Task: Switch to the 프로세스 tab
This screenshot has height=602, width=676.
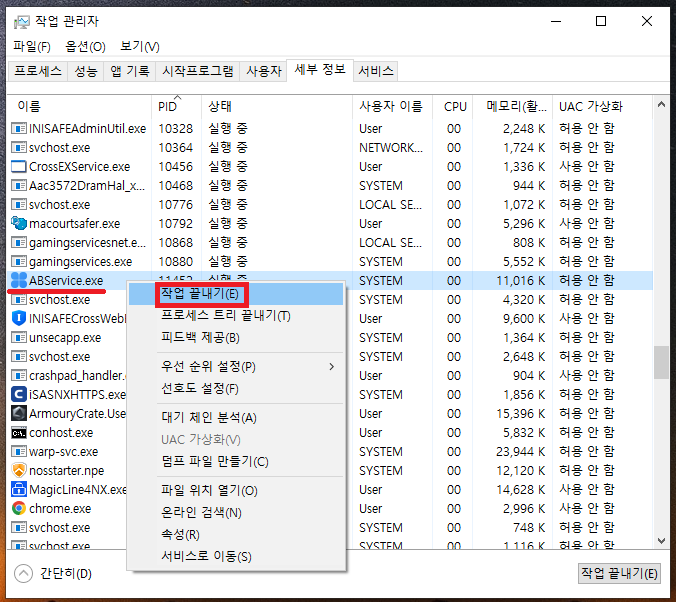Action: pos(38,70)
